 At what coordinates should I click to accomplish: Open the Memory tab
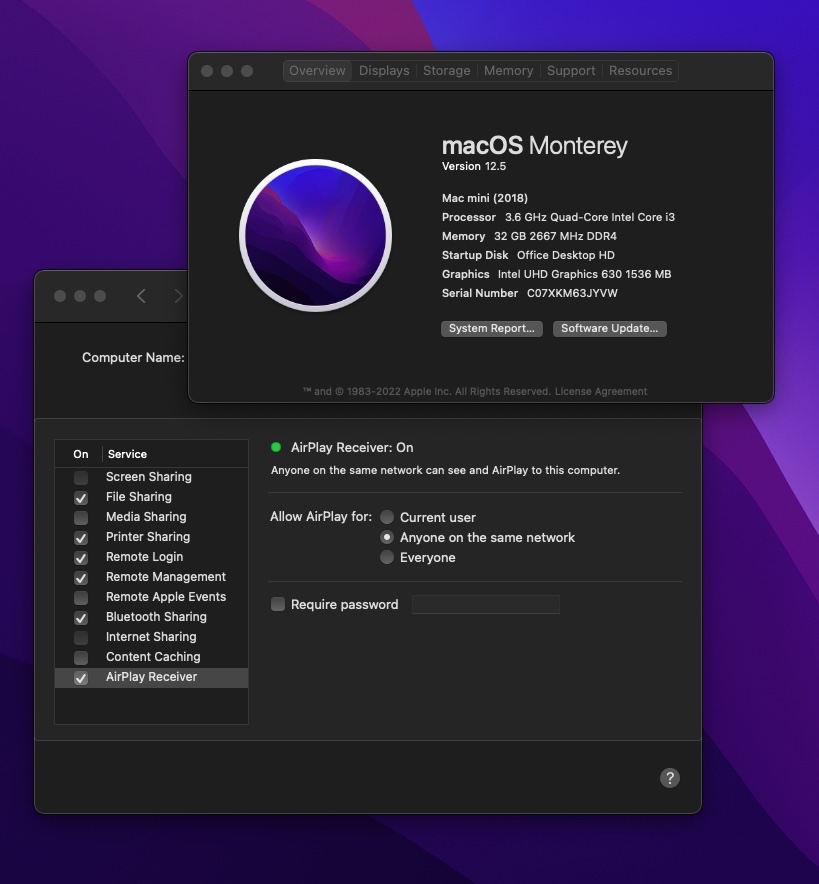tap(508, 70)
